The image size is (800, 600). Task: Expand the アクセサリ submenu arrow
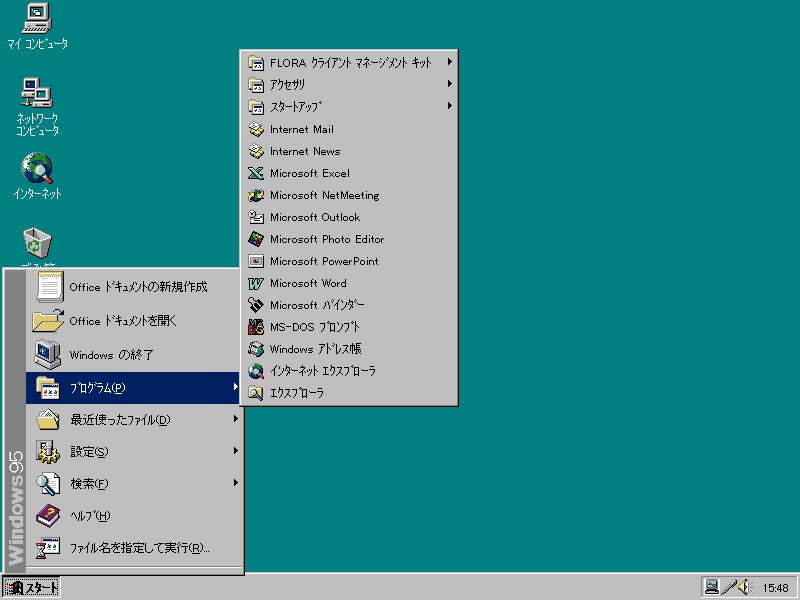click(449, 84)
